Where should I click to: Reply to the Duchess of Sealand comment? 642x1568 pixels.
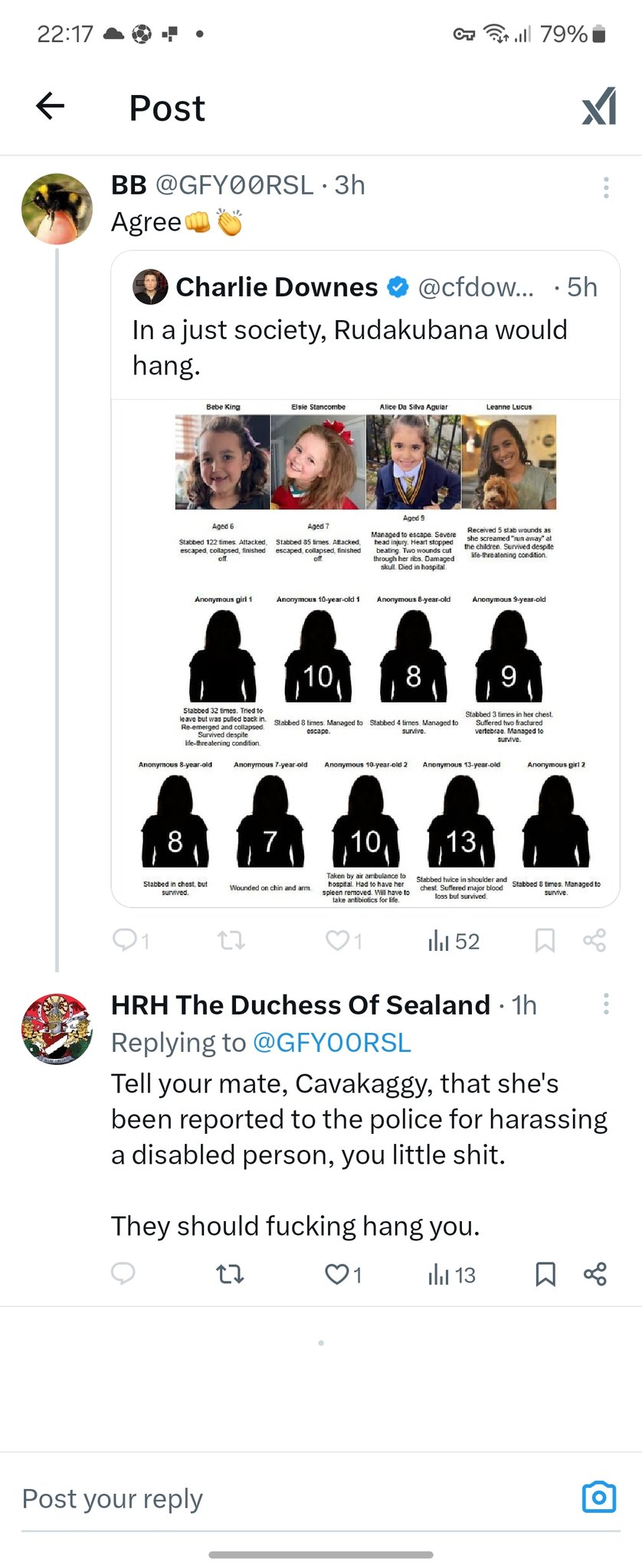point(123,1274)
